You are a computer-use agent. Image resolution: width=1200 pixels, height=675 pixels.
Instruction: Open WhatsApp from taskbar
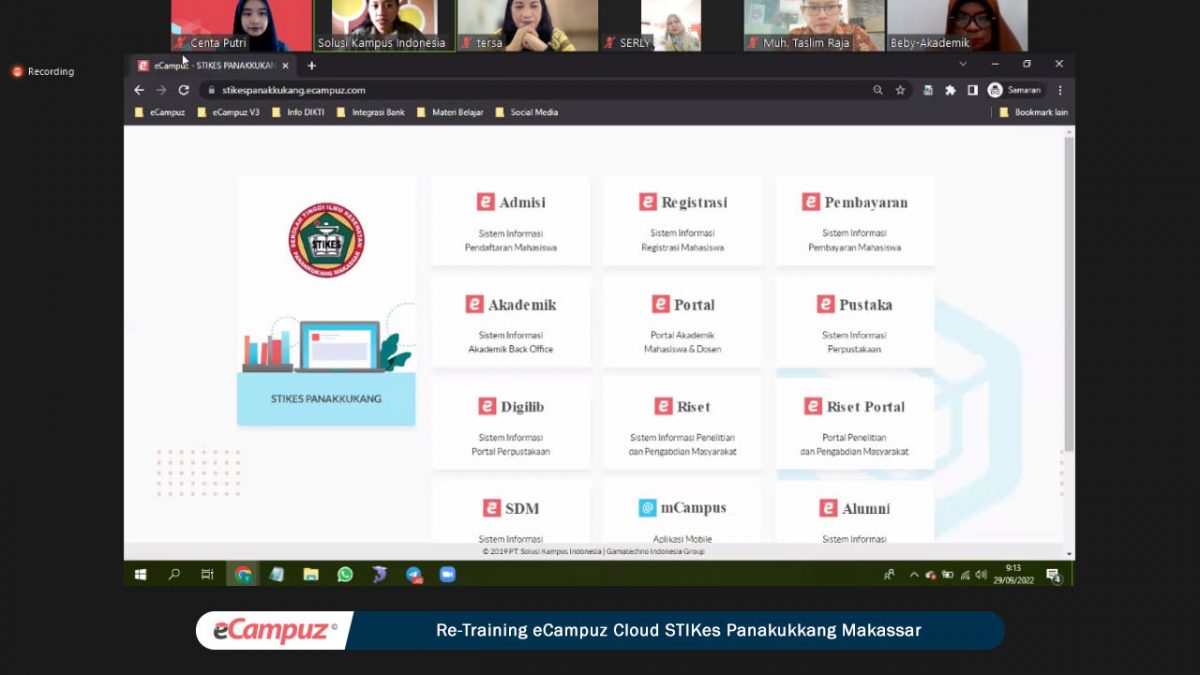345,574
